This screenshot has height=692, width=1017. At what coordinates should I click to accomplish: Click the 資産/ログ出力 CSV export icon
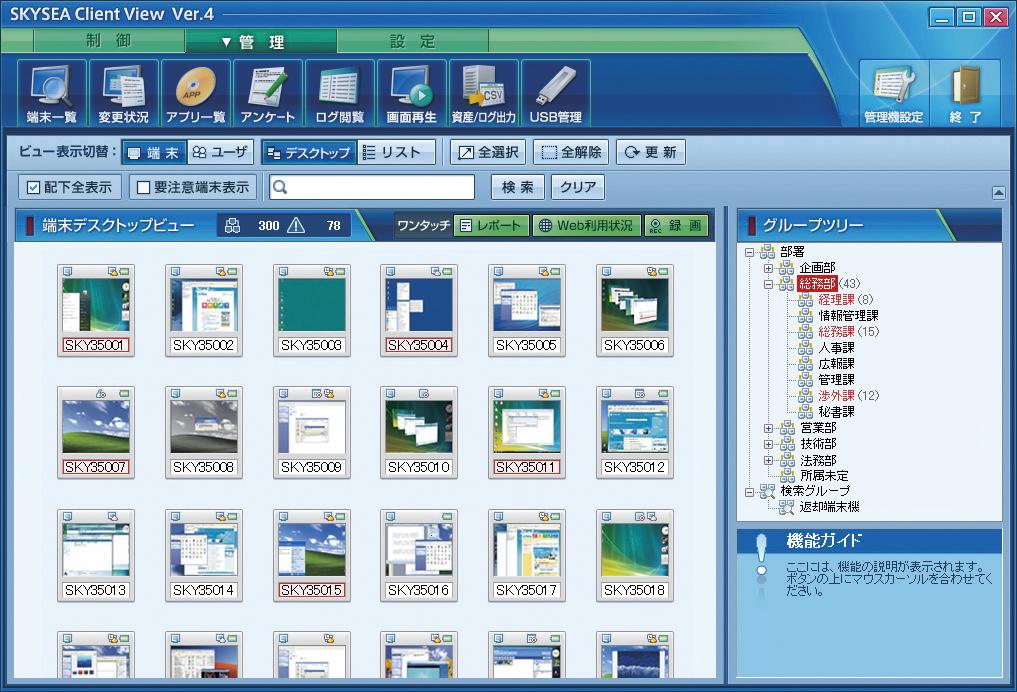click(483, 93)
